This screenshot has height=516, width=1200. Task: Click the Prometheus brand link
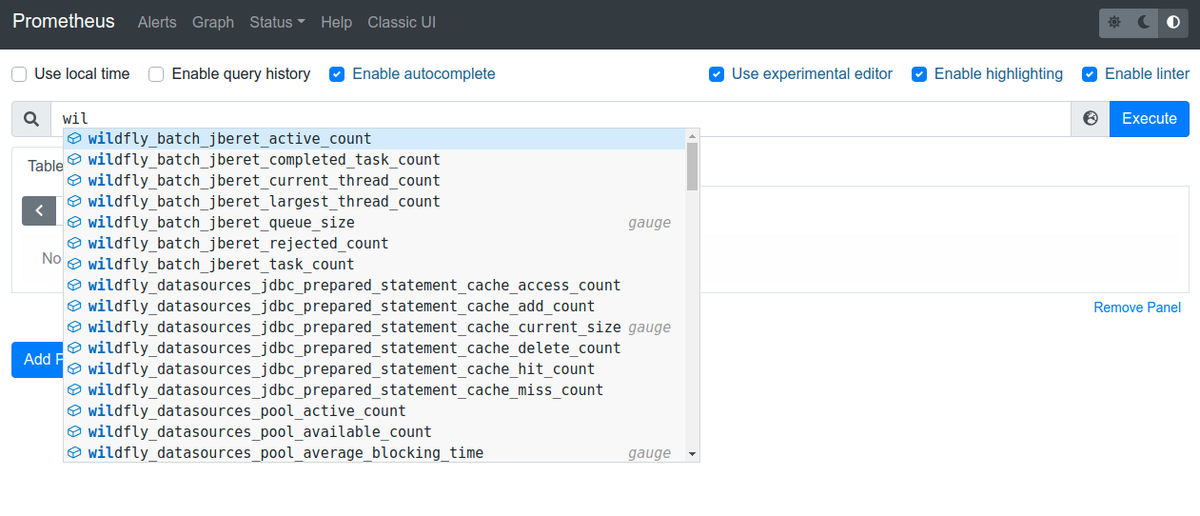click(x=63, y=21)
